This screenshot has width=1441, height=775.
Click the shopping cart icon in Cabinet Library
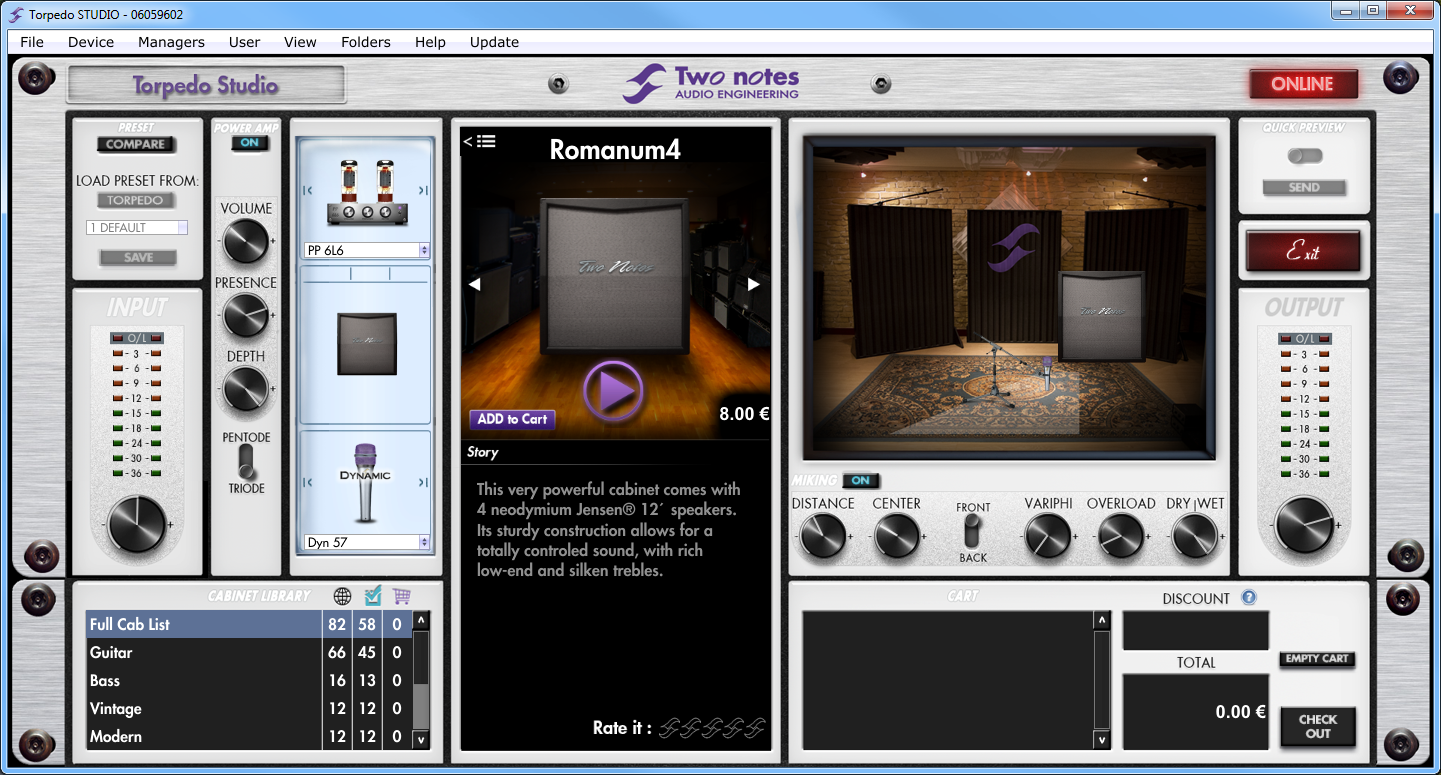click(x=402, y=596)
